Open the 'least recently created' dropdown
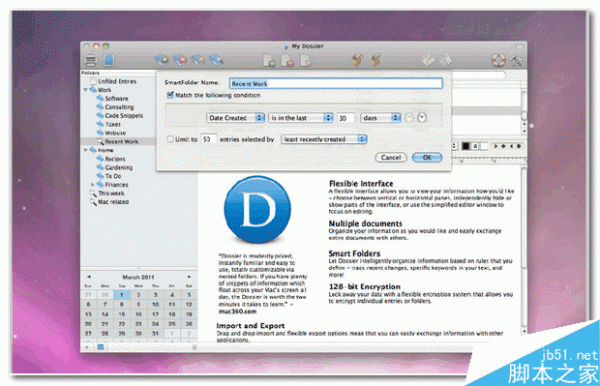Screen dimensions: 600x386 tap(324, 139)
